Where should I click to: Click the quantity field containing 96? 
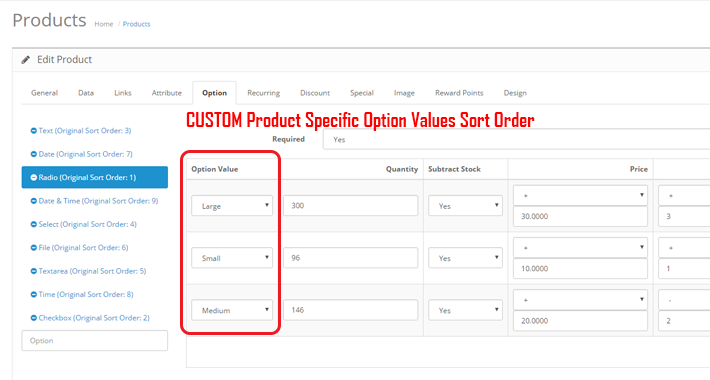click(x=350, y=258)
